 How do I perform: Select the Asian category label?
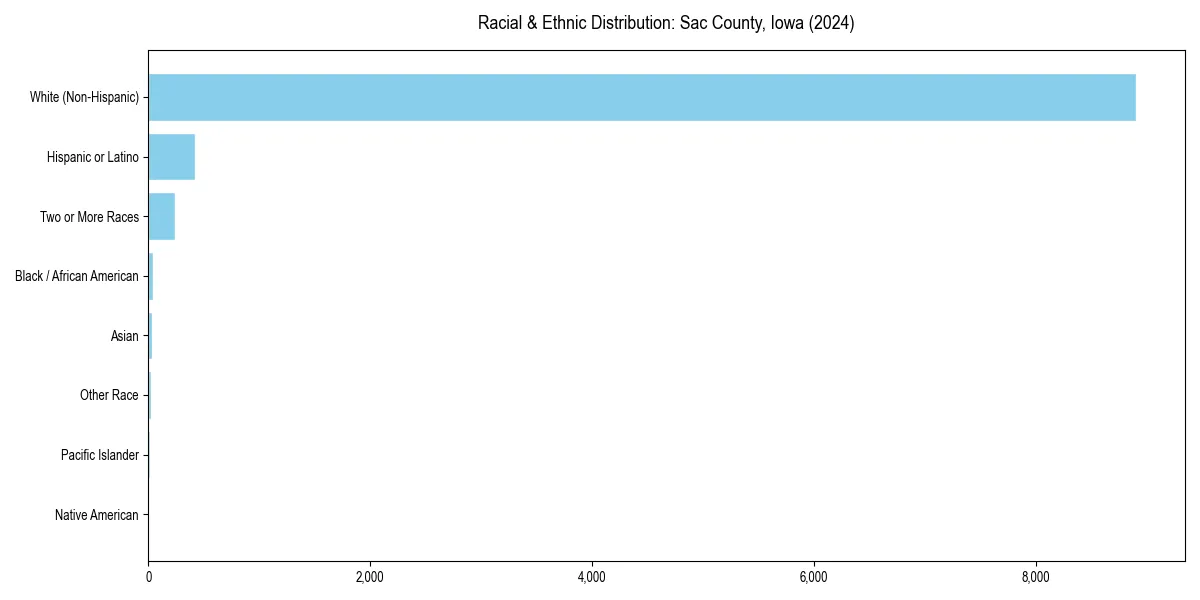click(x=124, y=336)
